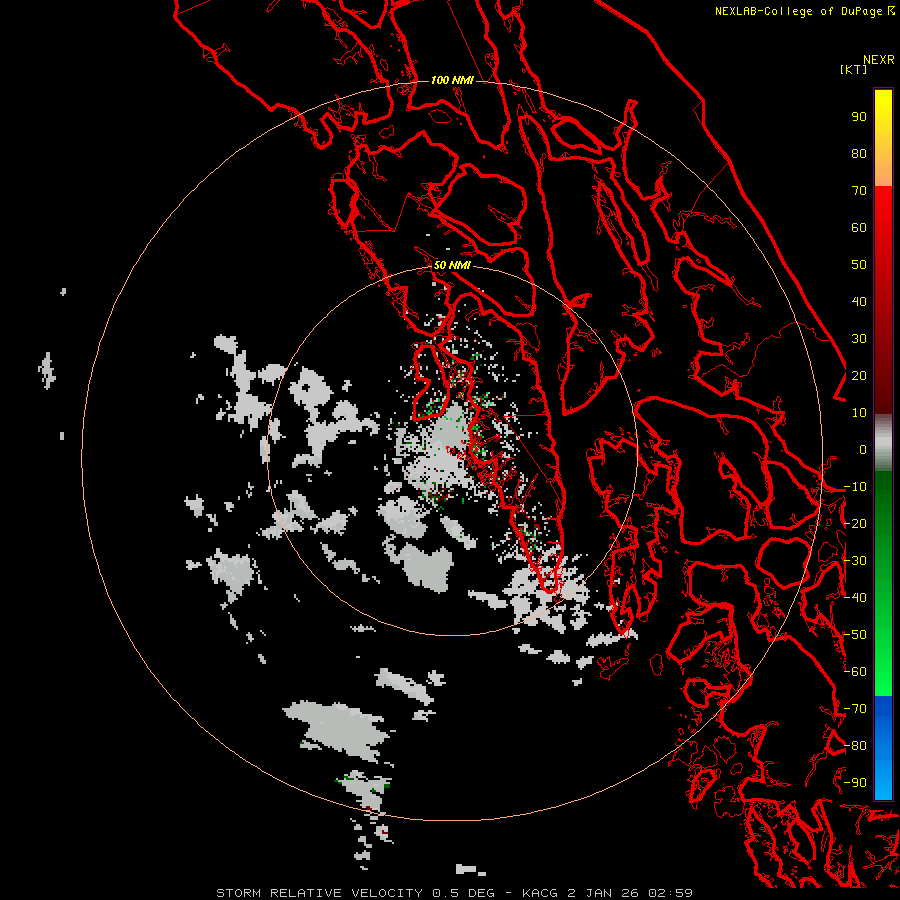900x900 pixels.
Task: Click the KACG radar site identifier
Action: click(x=540, y=893)
